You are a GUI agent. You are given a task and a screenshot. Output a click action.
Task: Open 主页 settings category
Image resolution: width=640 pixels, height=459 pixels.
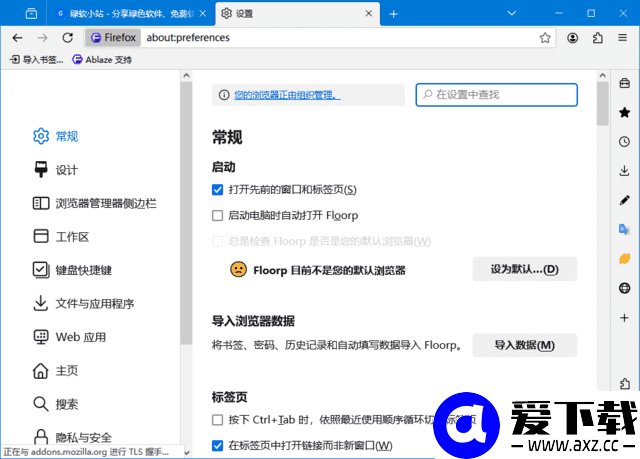56,370
